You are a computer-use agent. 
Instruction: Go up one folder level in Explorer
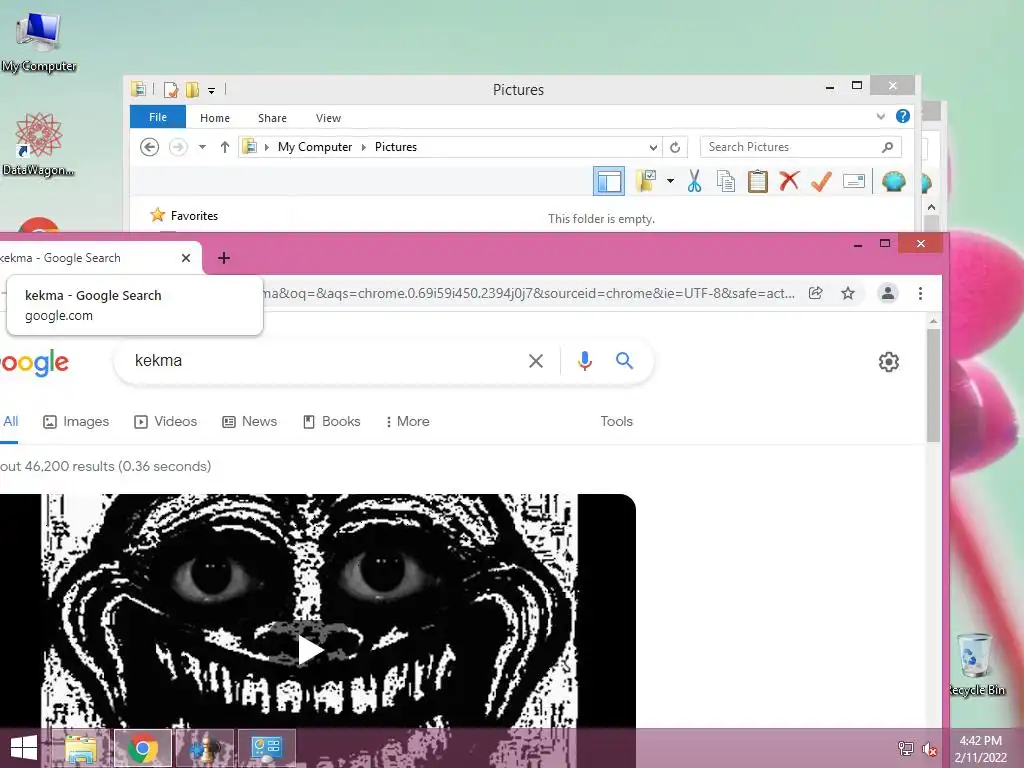(x=225, y=147)
